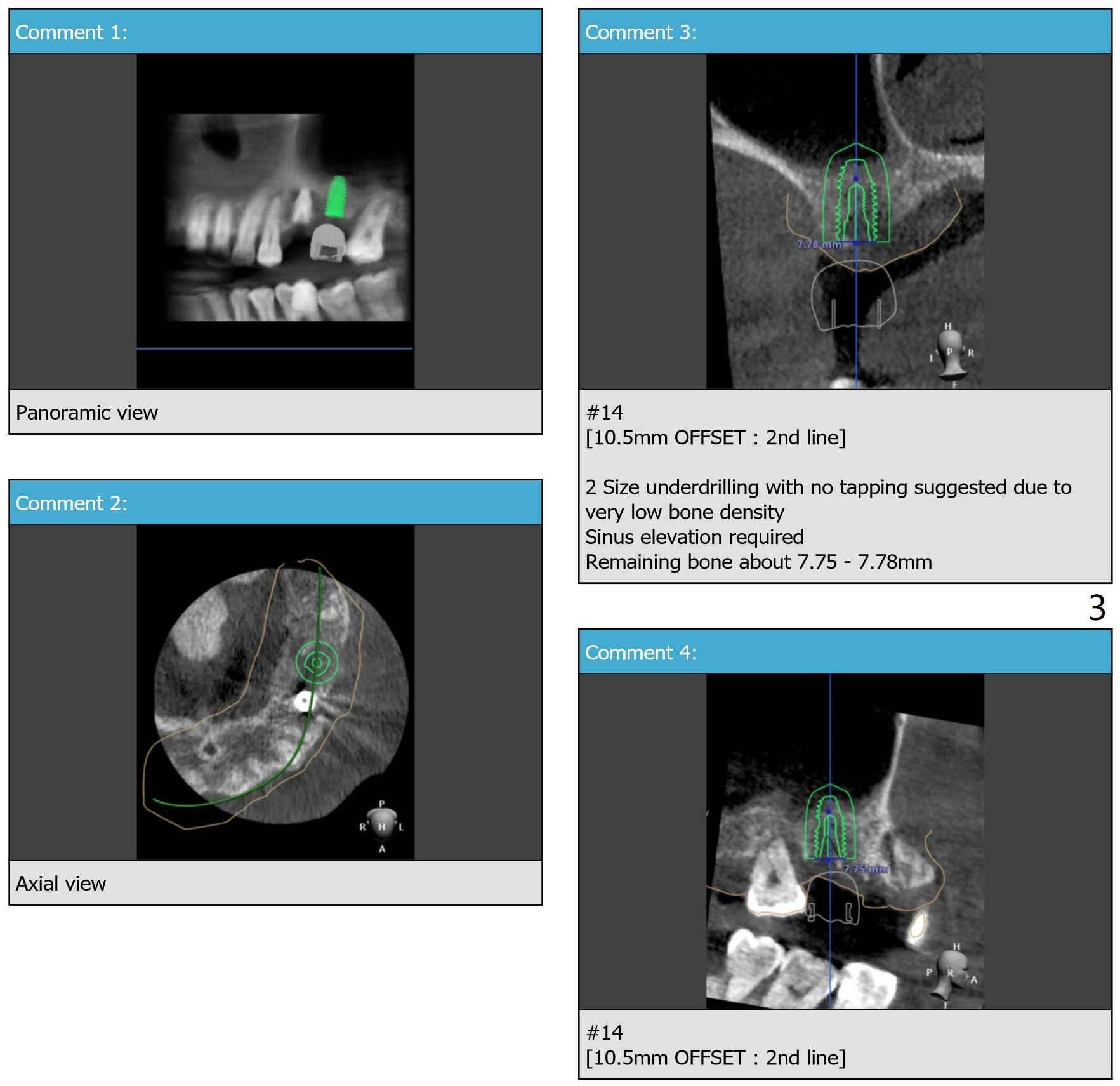1120x1086 pixels.
Task: Select the green implant in the panoramic view
Action: click(336, 197)
